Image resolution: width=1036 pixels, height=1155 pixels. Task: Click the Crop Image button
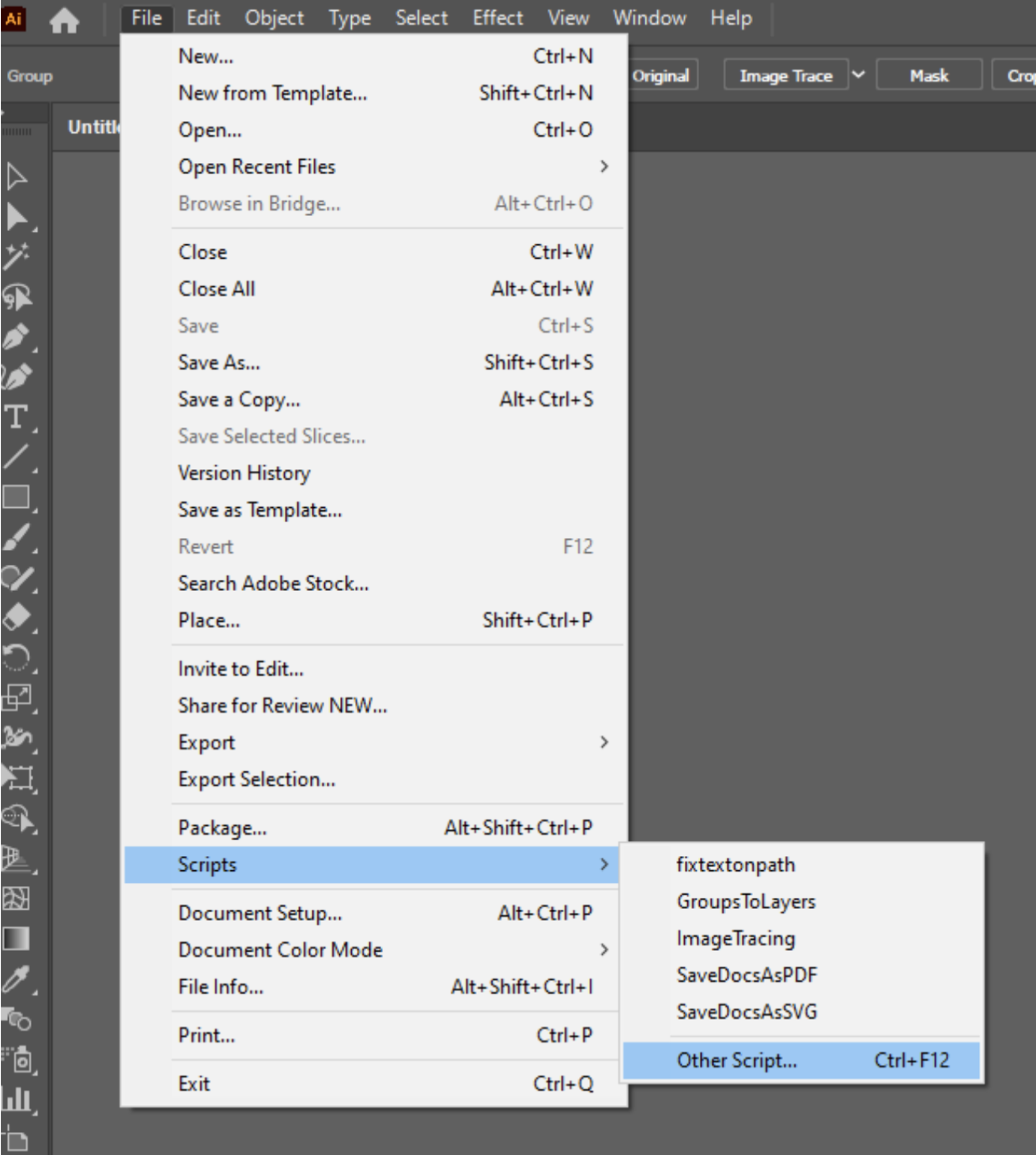[1015, 75]
